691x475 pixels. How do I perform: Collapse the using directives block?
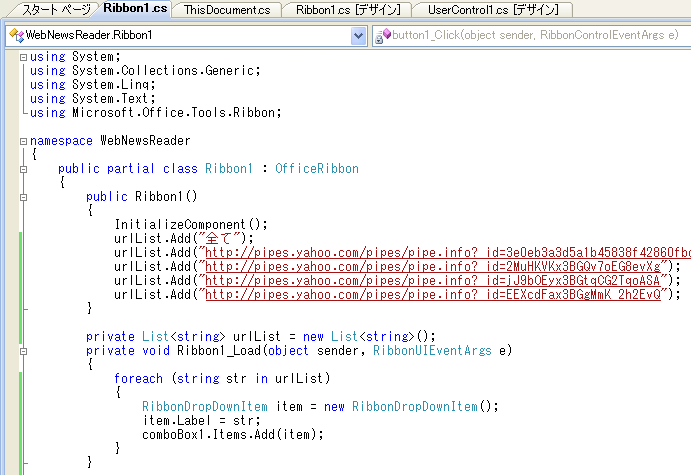coord(23,57)
